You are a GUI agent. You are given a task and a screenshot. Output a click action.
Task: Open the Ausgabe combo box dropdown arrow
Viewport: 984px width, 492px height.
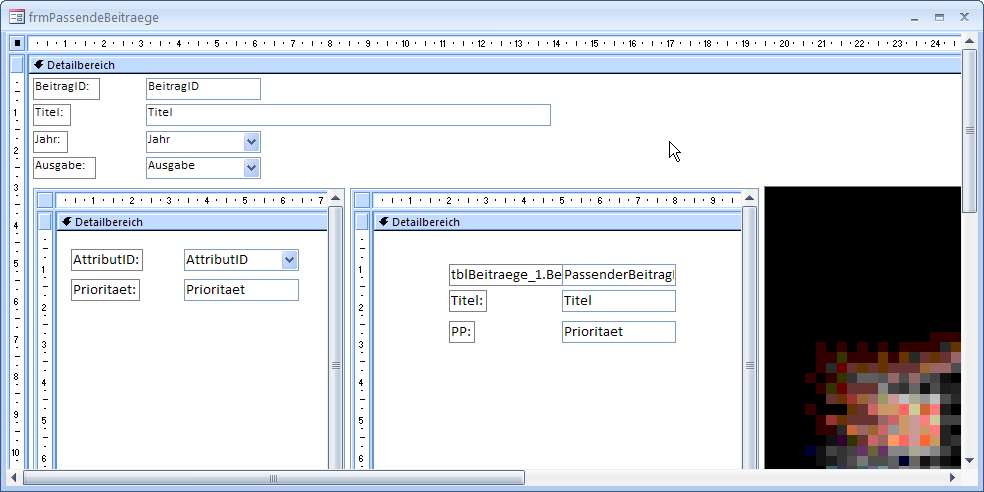251,167
